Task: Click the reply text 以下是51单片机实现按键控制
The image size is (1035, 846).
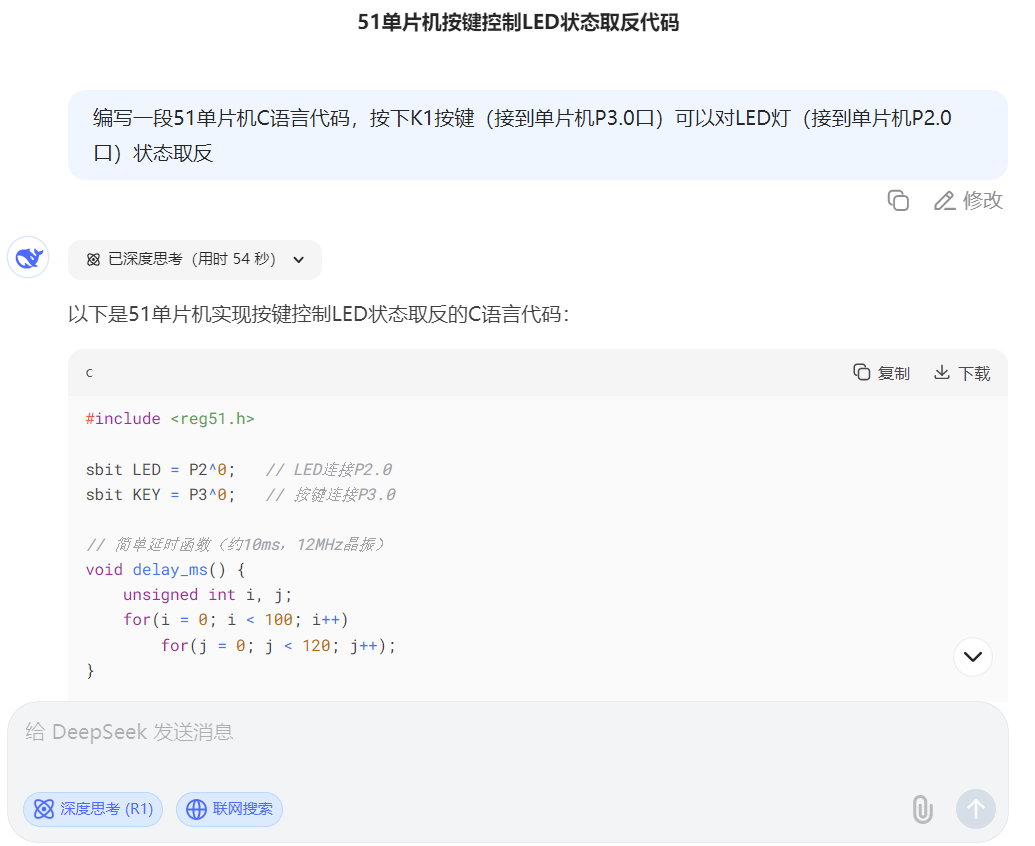Action: point(318,314)
